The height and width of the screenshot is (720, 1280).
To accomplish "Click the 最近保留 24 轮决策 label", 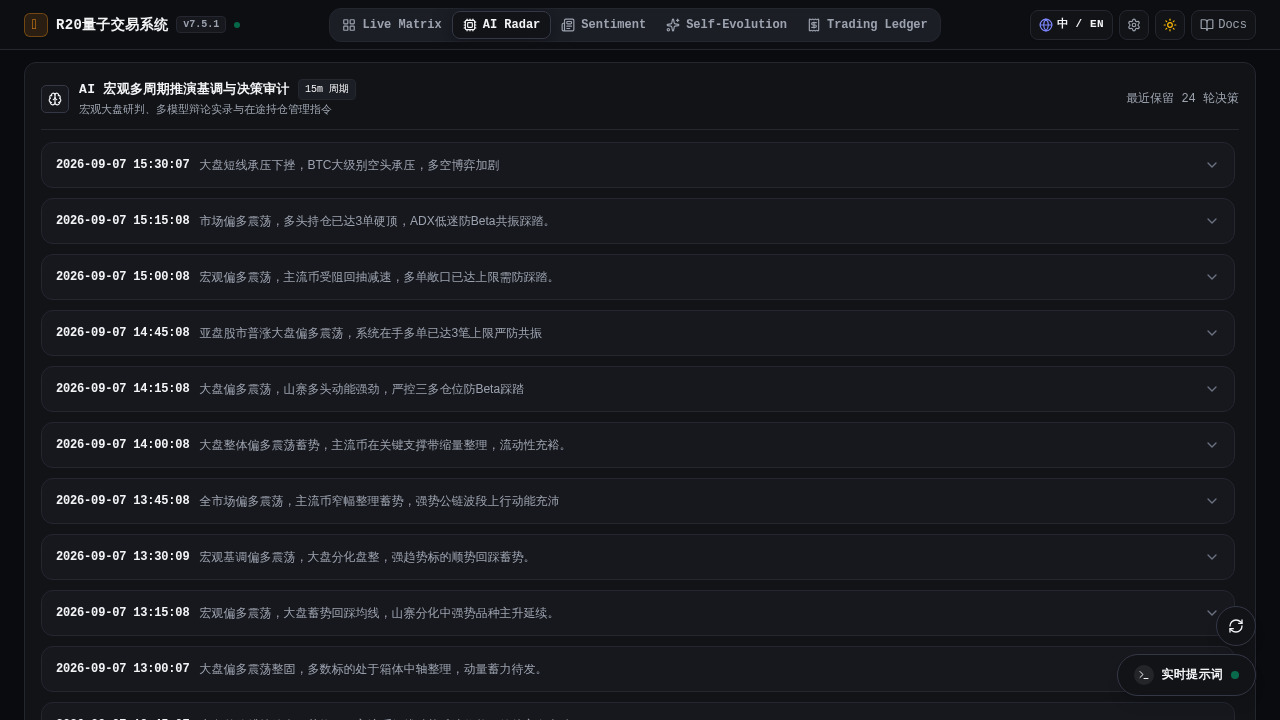I will point(1182,98).
